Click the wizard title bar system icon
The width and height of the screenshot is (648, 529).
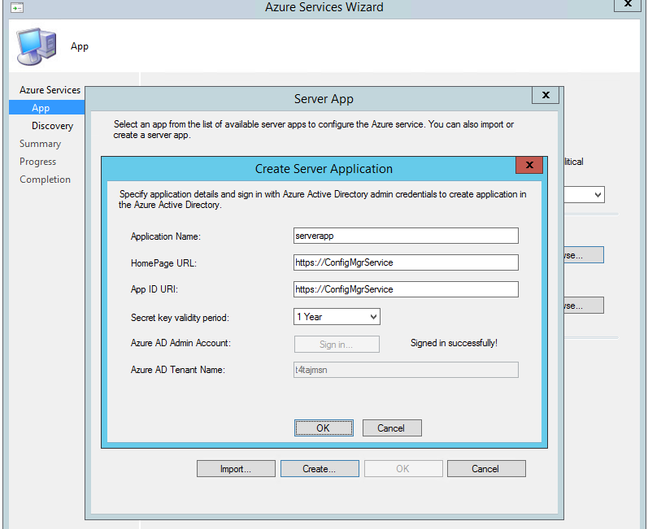pyautogui.click(x=17, y=7)
